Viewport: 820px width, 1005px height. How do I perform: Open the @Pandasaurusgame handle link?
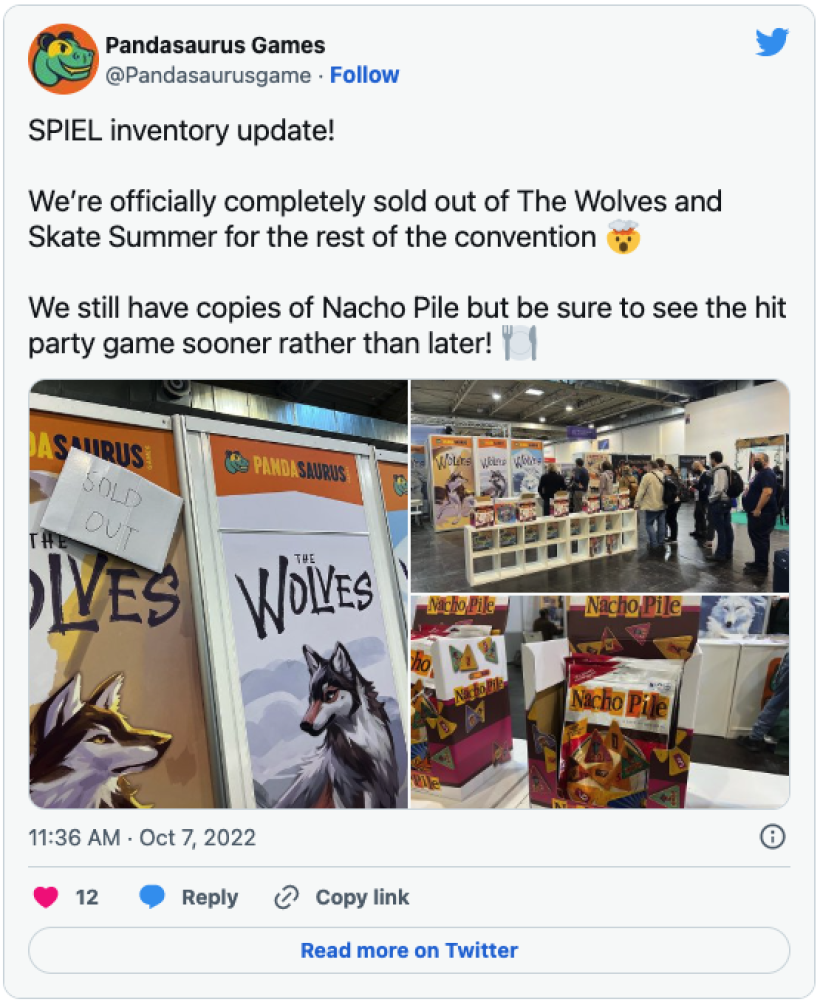coord(208,76)
